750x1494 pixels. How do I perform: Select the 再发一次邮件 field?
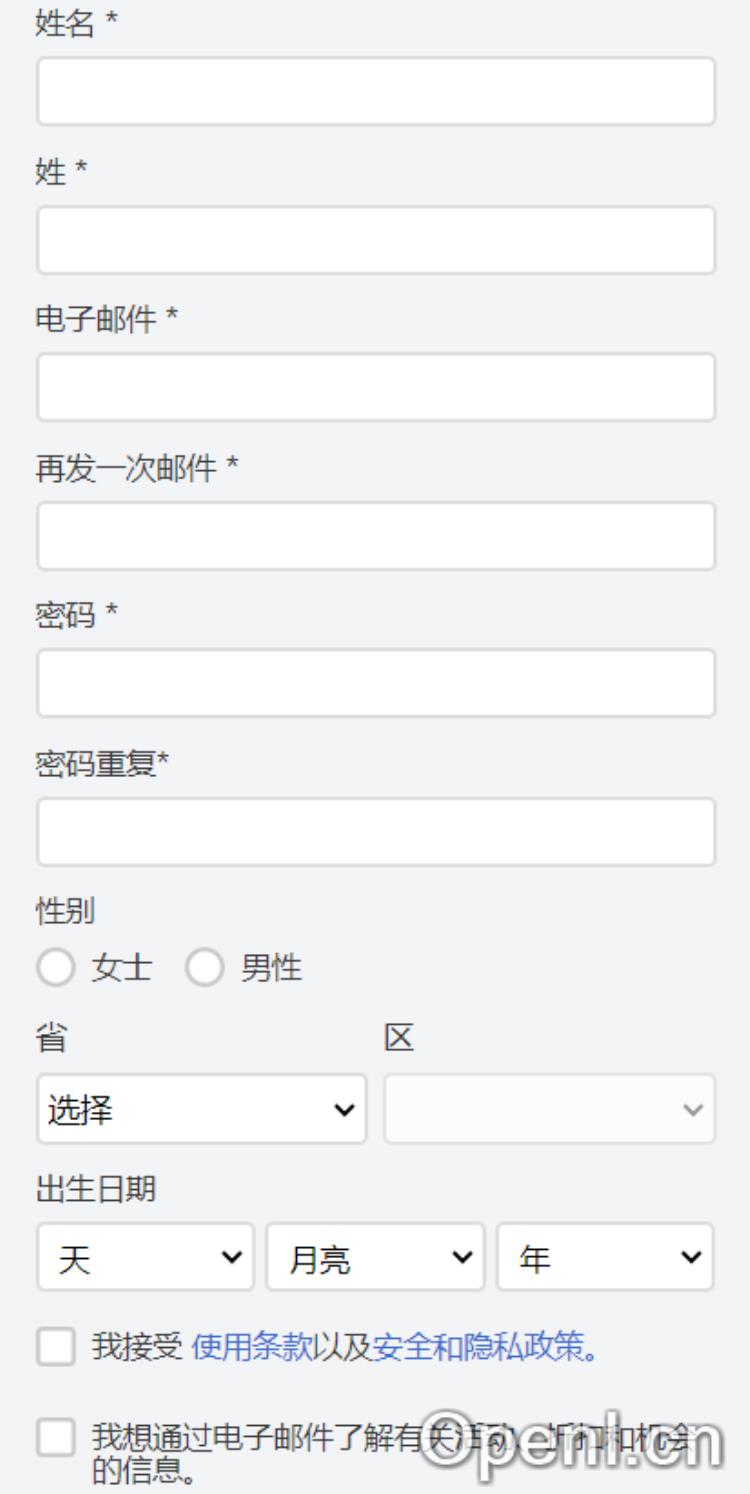(x=376, y=536)
